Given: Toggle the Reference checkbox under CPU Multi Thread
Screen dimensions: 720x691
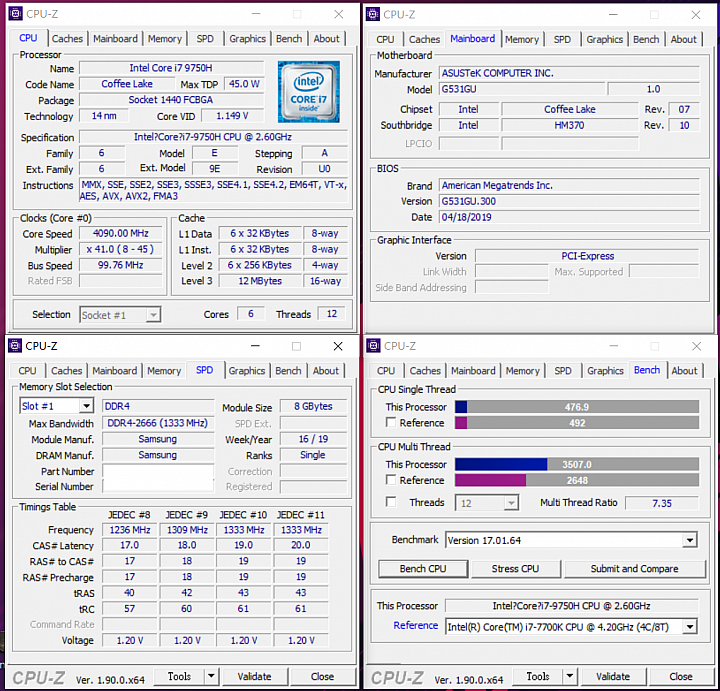Looking at the screenshot, I should [391, 480].
